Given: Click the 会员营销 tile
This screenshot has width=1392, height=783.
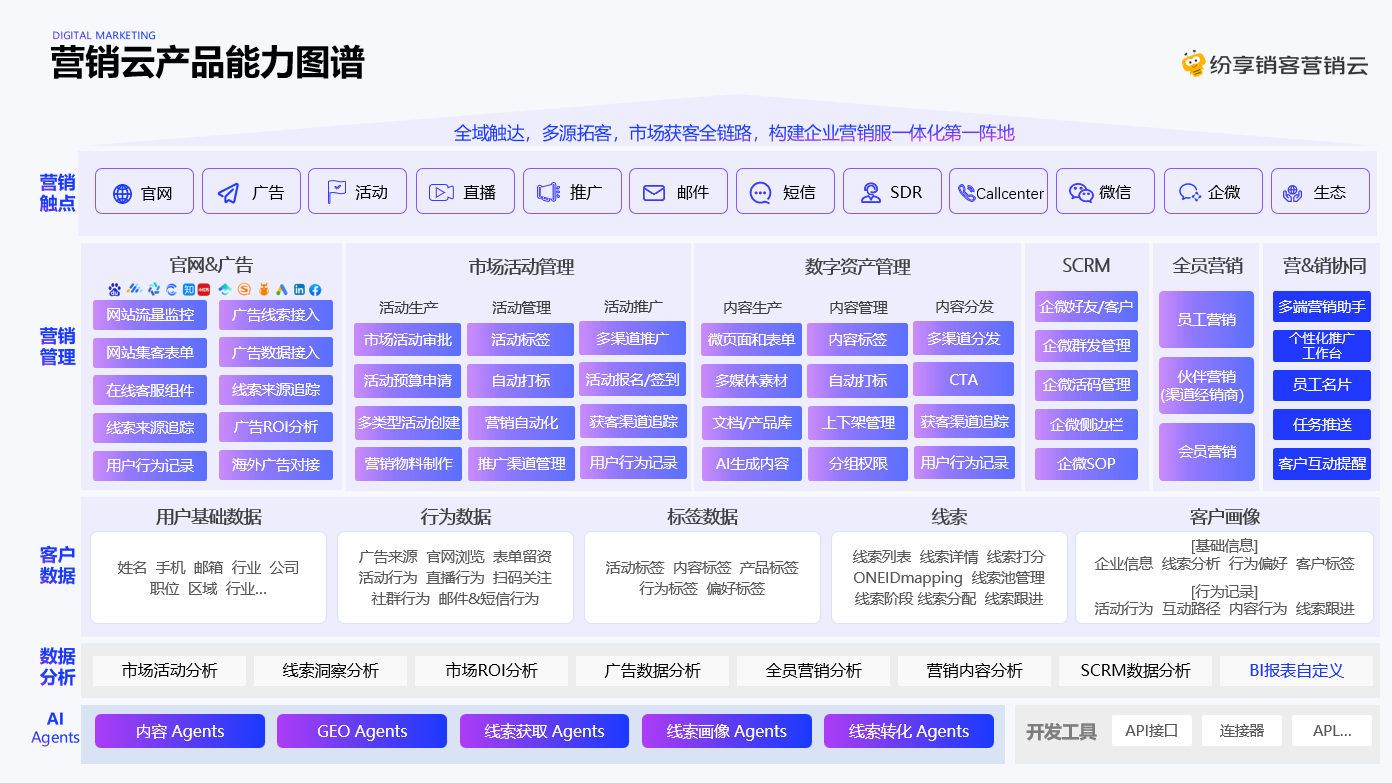Looking at the screenshot, I should coord(1206,452).
